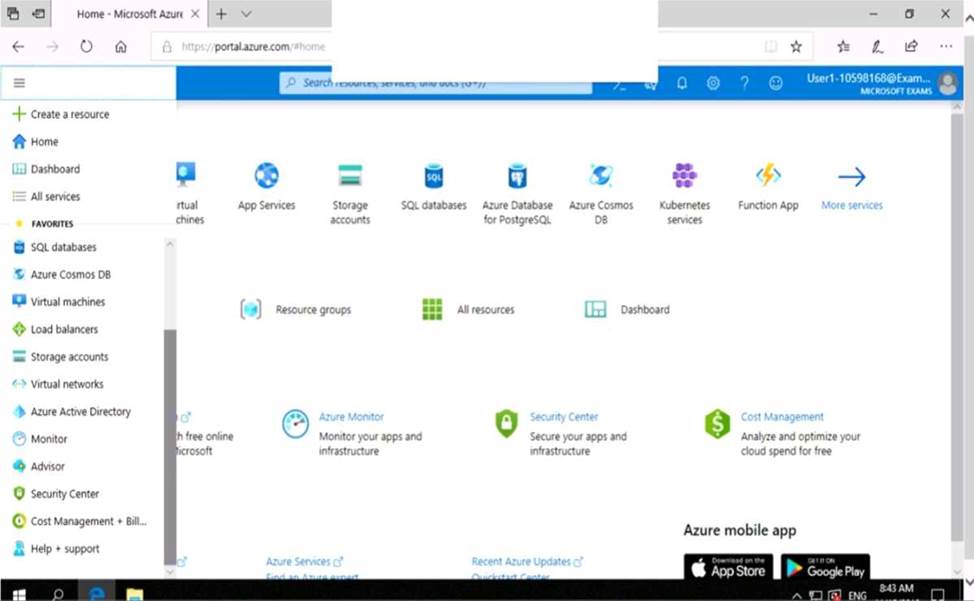Launch the Function App icon
This screenshot has height=601, width=974.
[768, 177]
